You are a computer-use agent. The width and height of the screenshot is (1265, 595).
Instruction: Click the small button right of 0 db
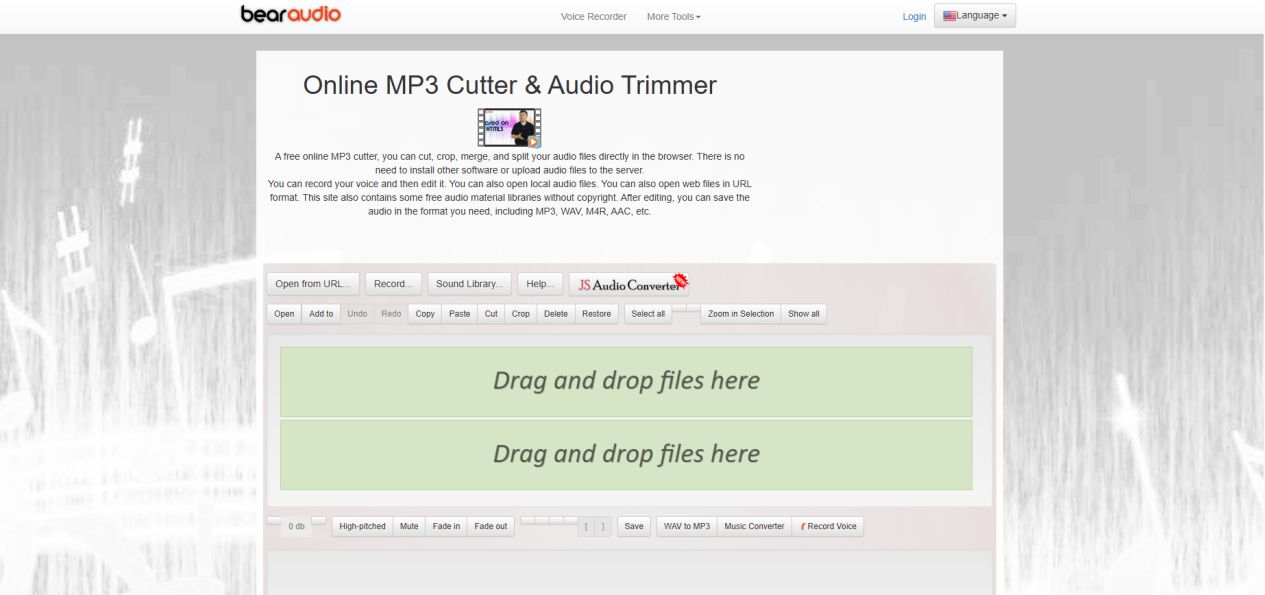click(x=318, y=520)
